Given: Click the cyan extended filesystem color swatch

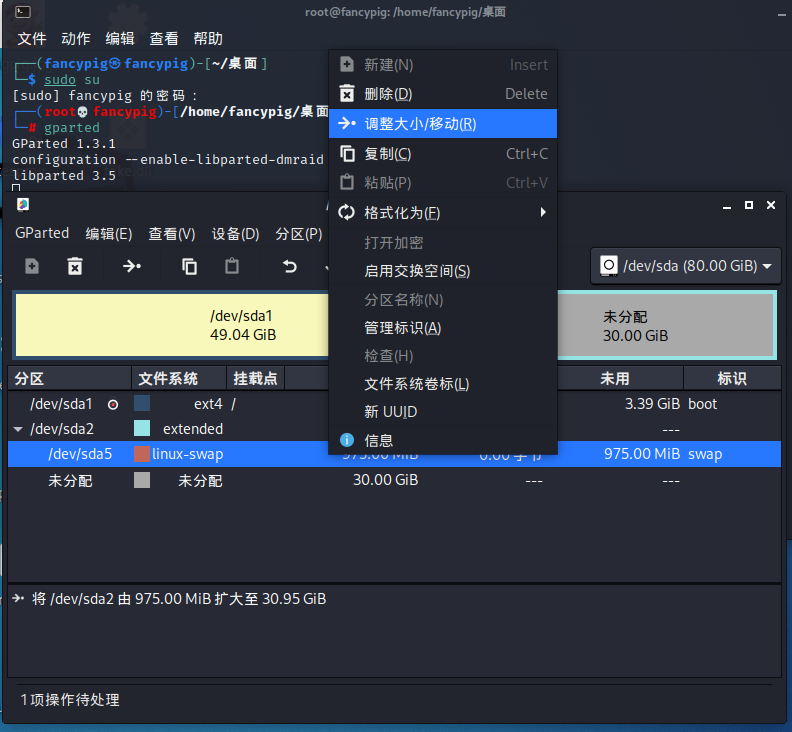Looking at the screenshot, I should (x=142, y=428).
